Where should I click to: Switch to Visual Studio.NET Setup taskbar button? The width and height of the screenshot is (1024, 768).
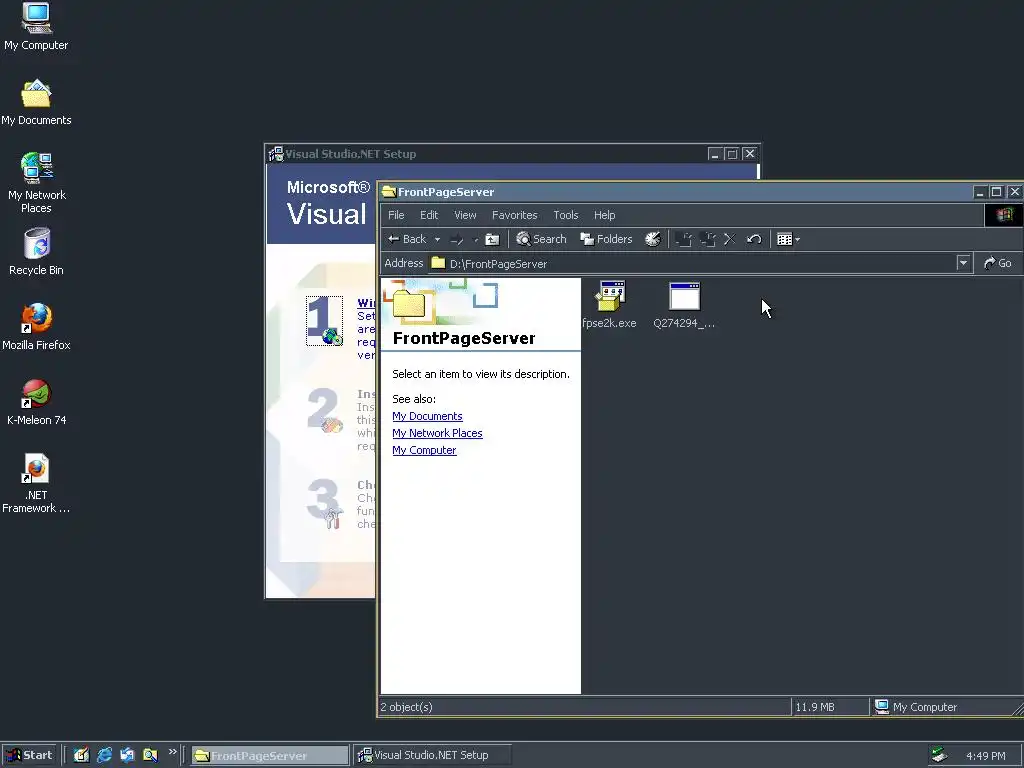432,755
